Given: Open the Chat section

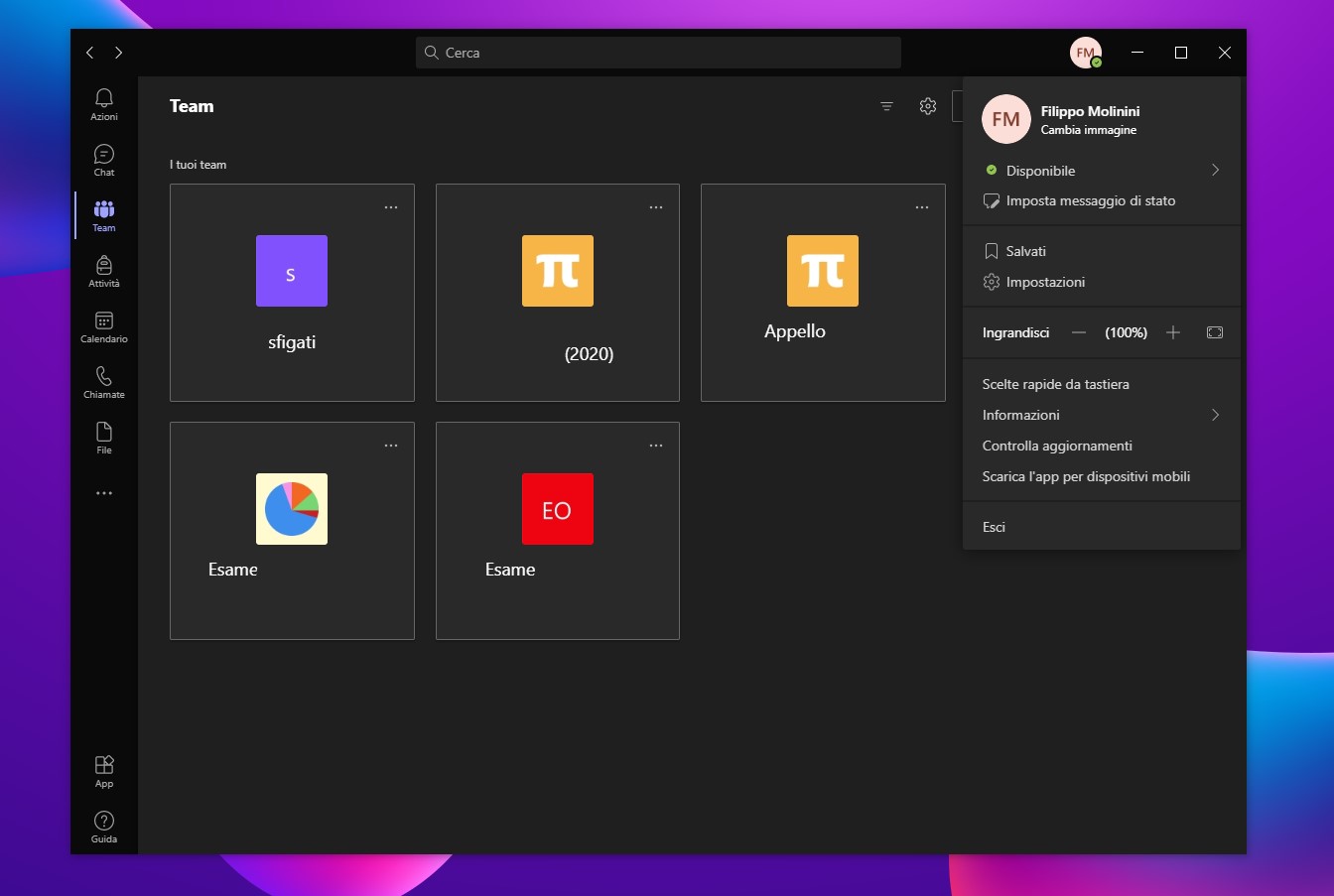Looking at the screenshot, I should coord(104,160).
